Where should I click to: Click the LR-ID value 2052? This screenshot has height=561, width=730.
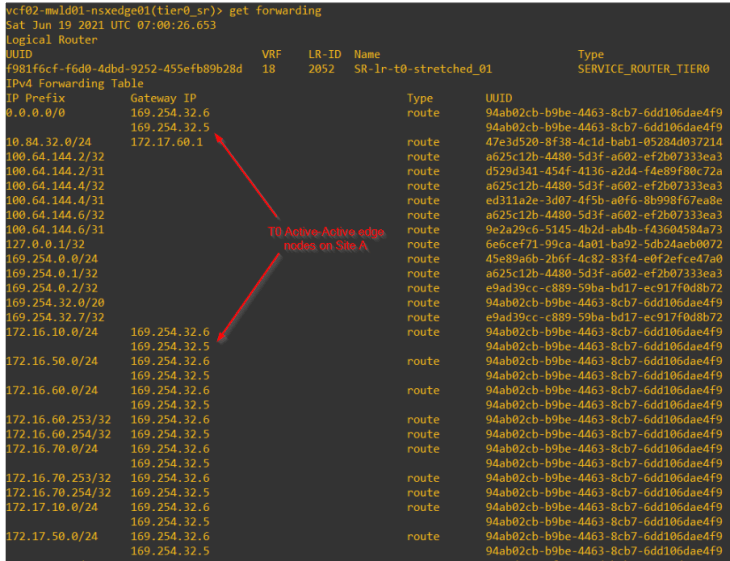[x=321, y=69]
